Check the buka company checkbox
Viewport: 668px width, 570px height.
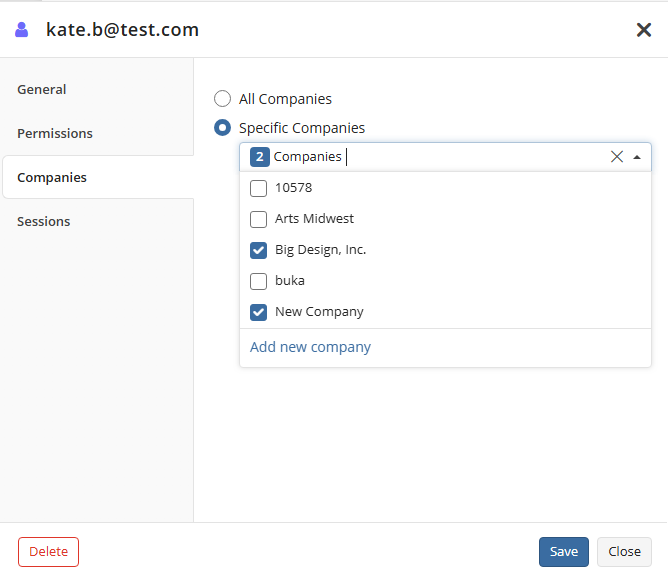pos(259,281)
